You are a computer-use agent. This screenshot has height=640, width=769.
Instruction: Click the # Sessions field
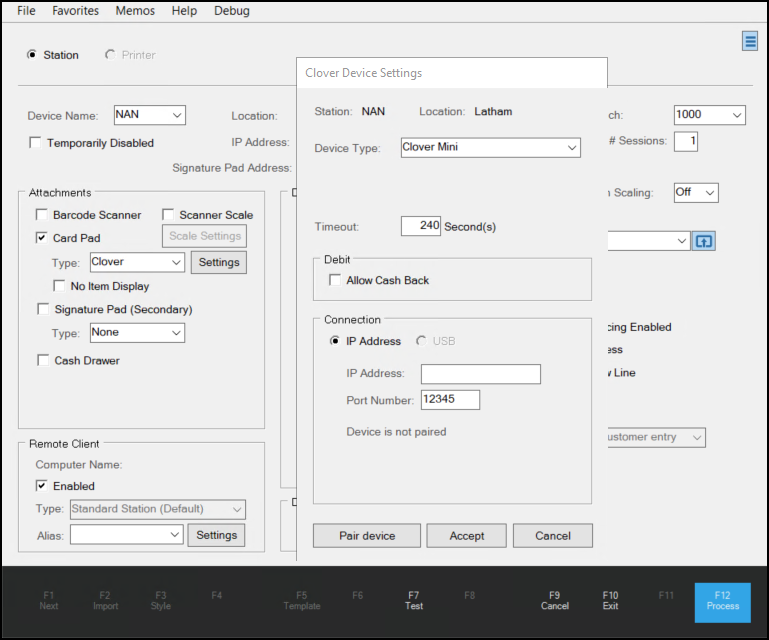tap(686, 142)
